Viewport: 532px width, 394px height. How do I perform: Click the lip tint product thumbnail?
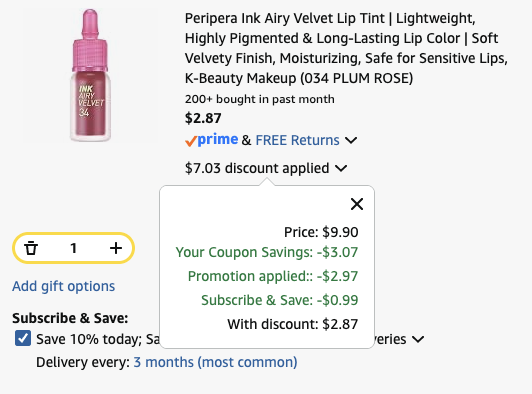click(x=90, y=75)
